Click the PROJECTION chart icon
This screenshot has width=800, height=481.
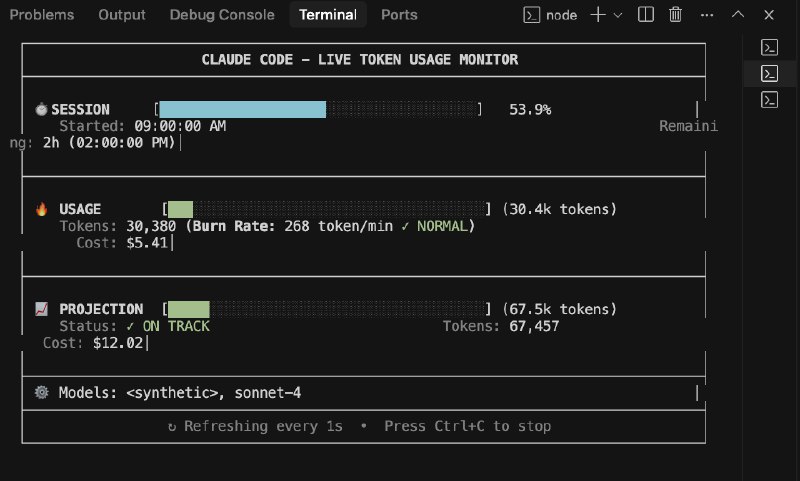(x=42, y=309)
